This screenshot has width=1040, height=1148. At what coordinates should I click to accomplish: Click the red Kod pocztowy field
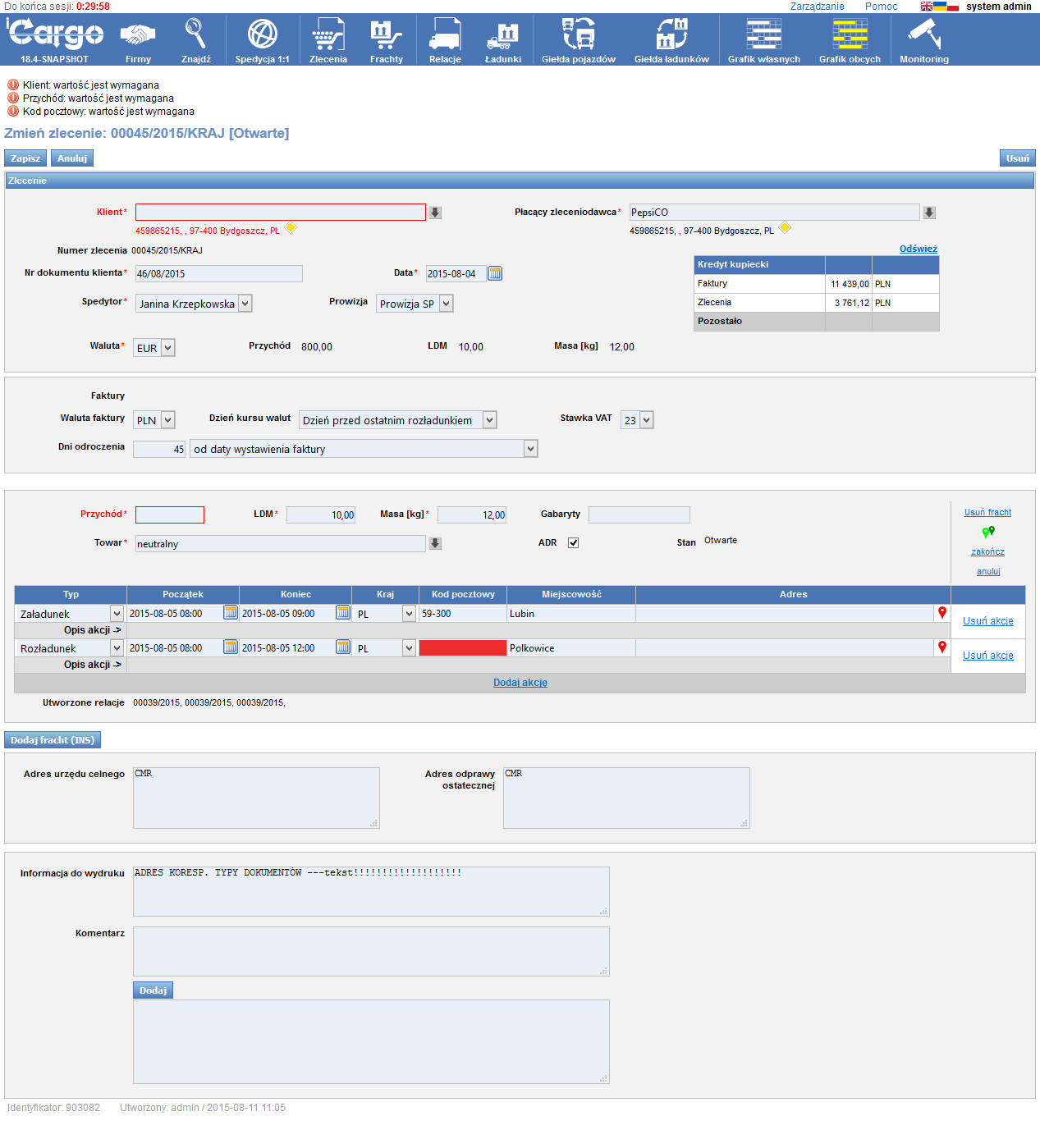pos(462,648)
